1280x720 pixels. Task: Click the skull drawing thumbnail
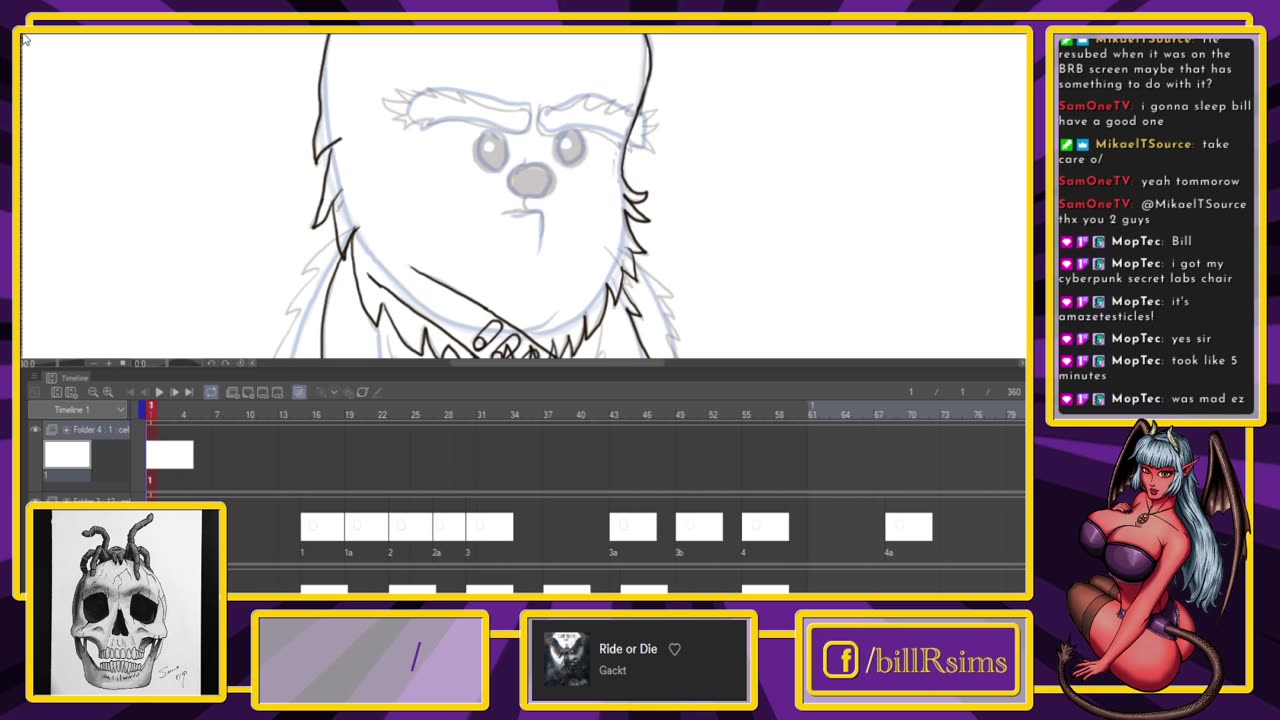(x=125, y=601)
